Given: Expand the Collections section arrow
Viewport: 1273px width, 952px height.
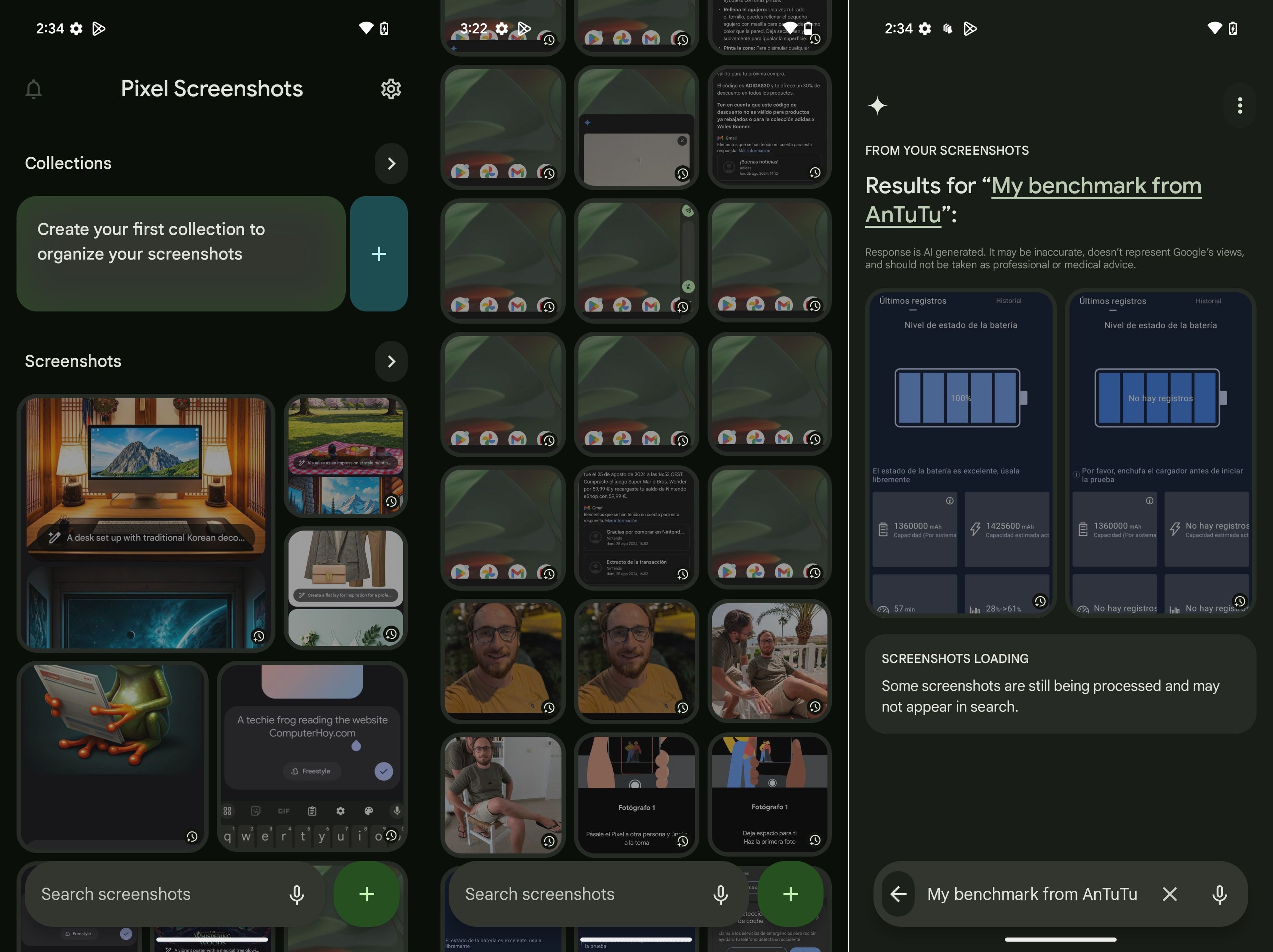Looking at the screenshot, I should point(391,163).
